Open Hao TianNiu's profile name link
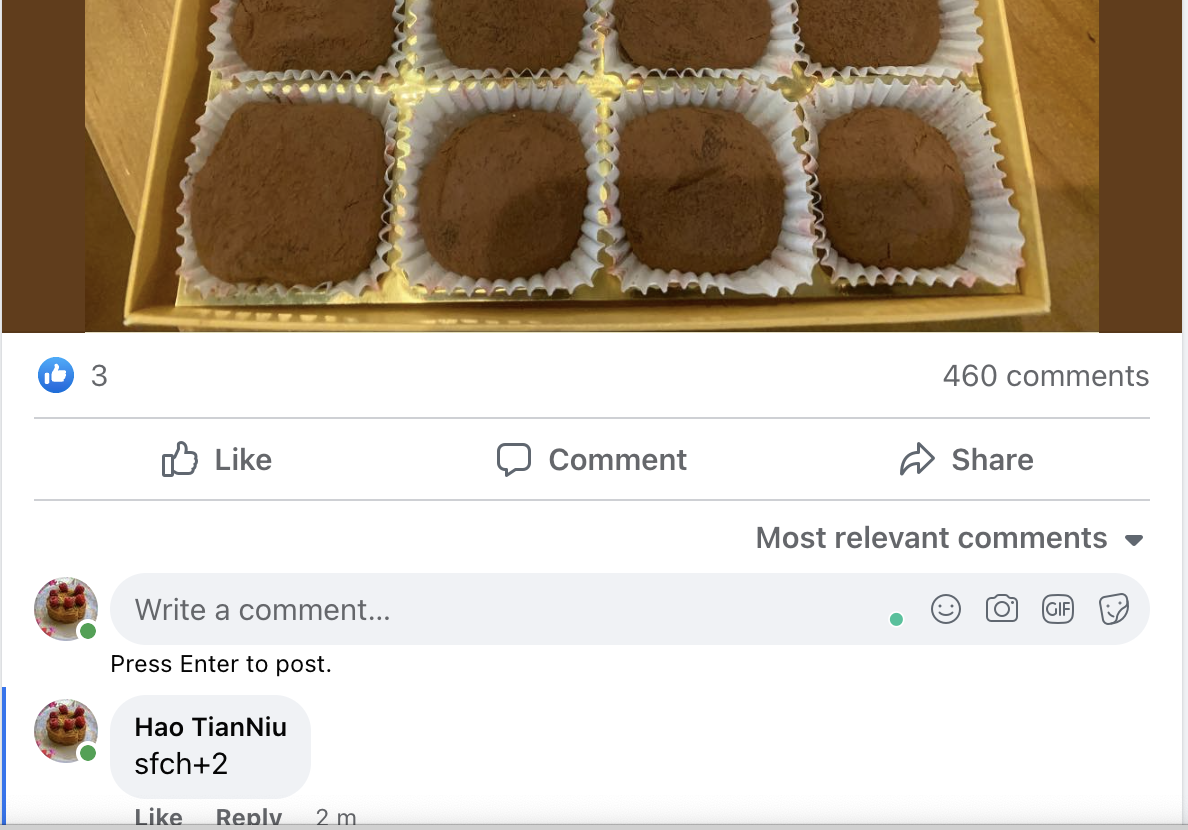This screenshot has width=1188, height=830. click(x=210, y=727)
